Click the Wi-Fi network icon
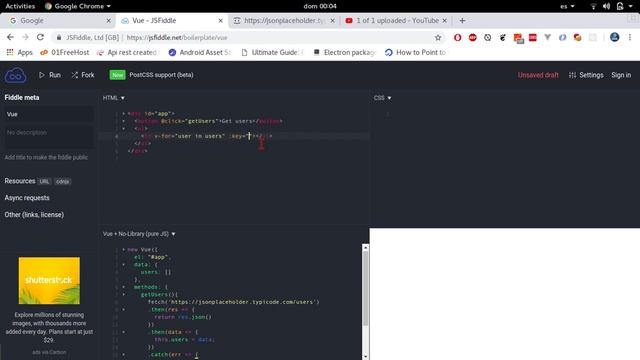640x360 pixels. (593, 6)
